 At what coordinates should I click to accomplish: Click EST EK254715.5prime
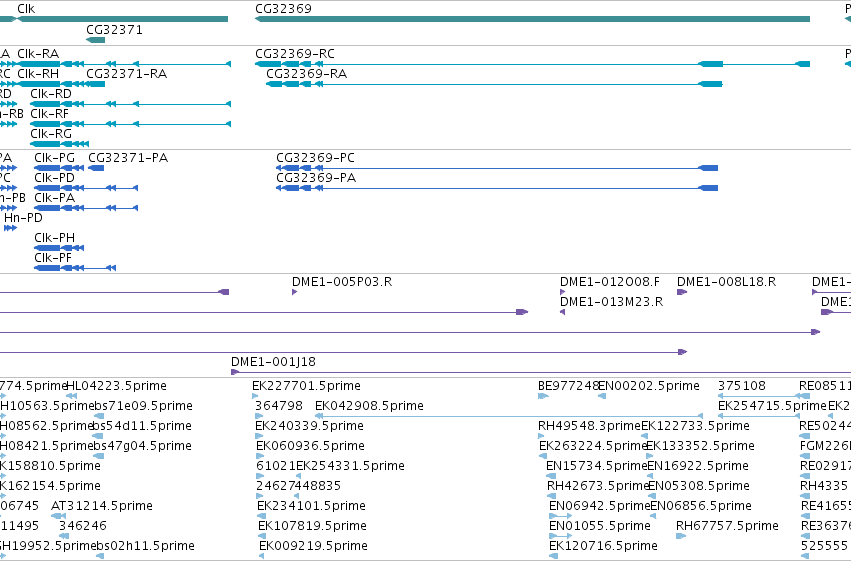tap(772, 406)
